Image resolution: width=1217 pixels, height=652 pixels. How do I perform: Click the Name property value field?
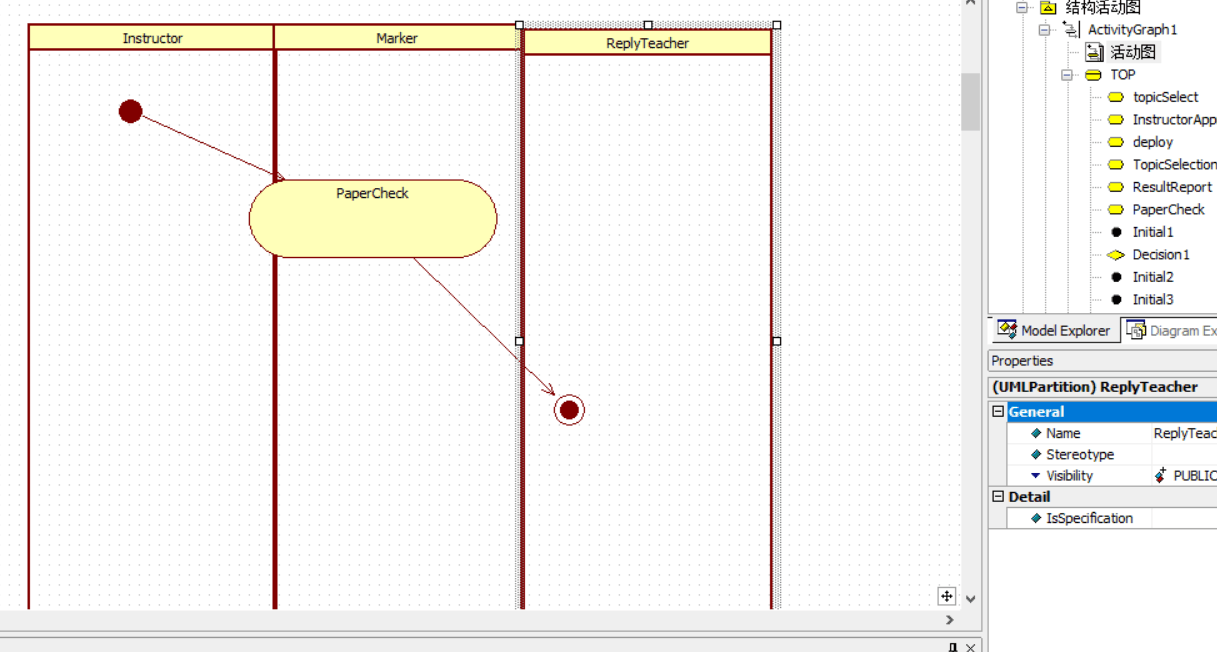1184,433
